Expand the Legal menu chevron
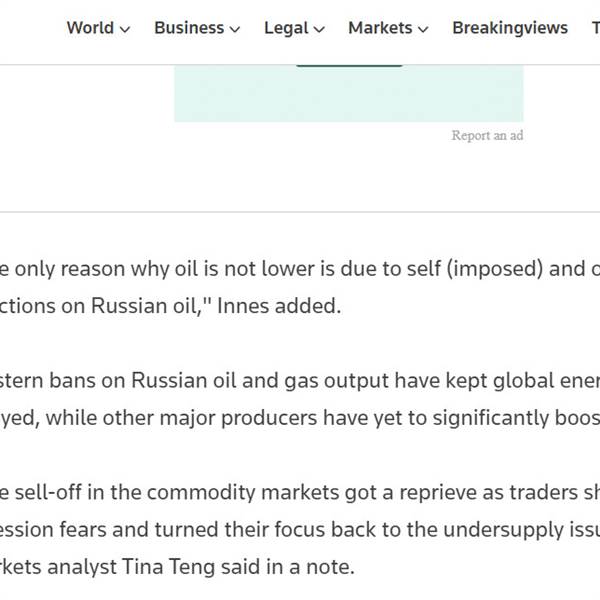 pos(319,29)
